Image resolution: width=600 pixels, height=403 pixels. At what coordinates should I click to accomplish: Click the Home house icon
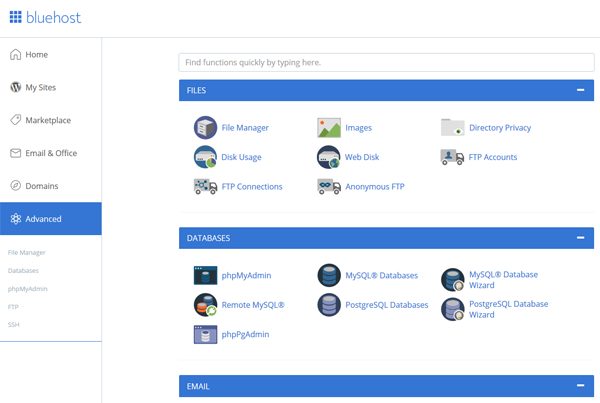15,54
